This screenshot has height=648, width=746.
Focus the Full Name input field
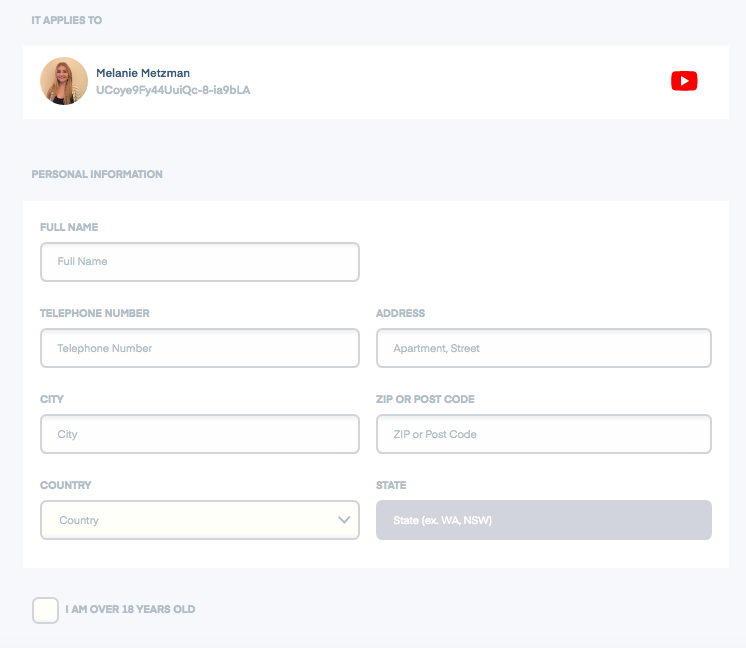pyautogui.click(x=200, y=262)
